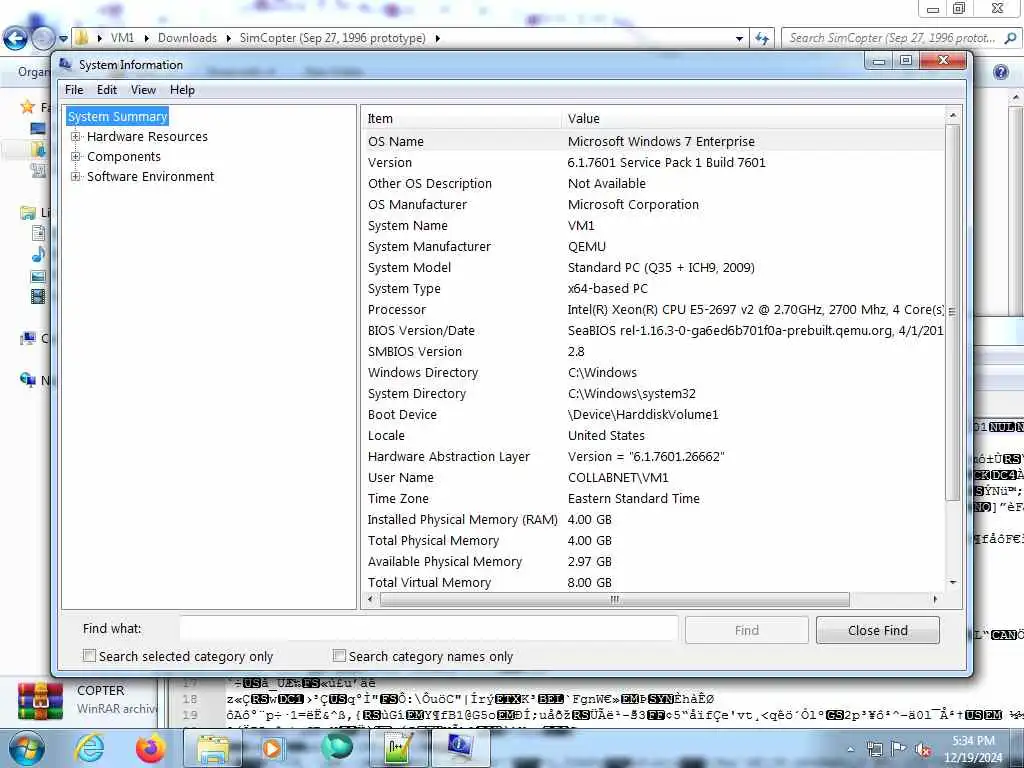Select System Information taskbar button
Screen dimensions: 1024x768
coord(461,749)
